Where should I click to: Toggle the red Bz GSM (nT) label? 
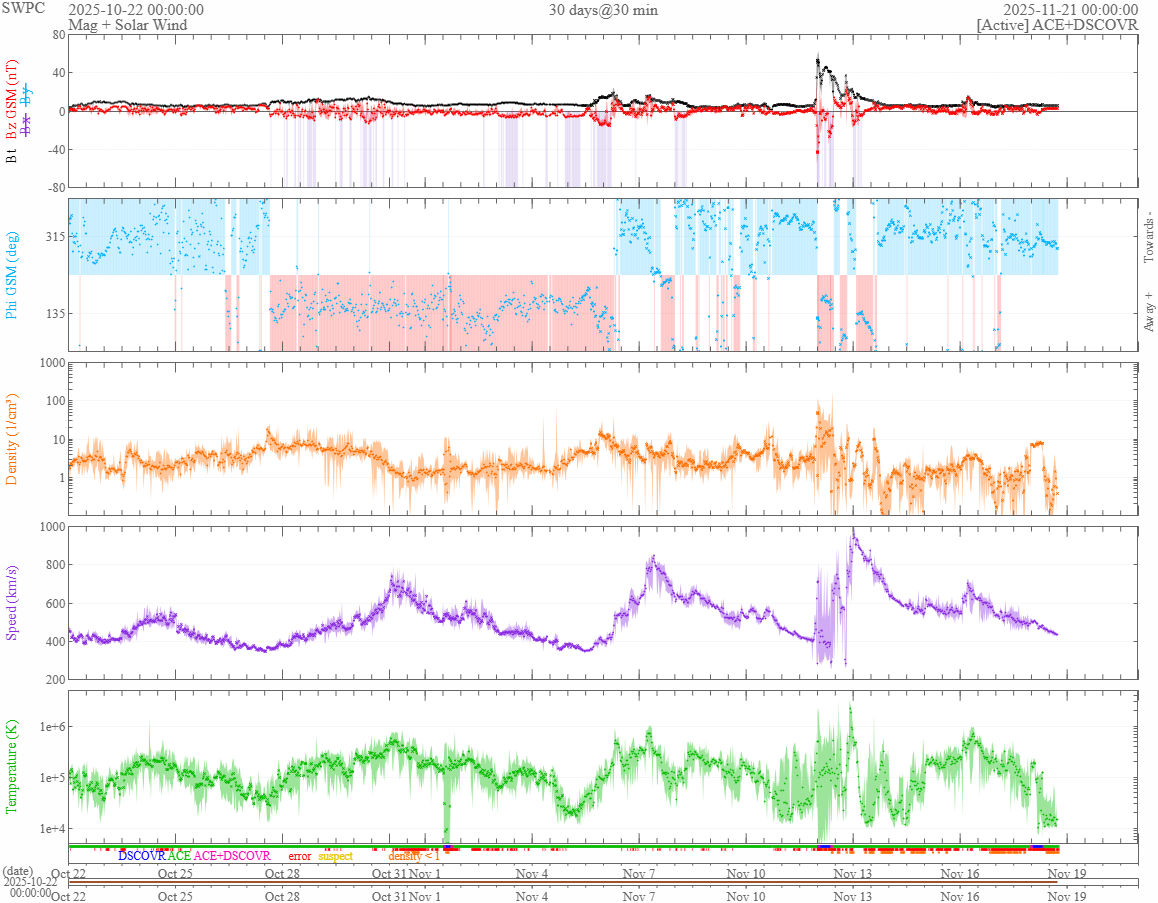11,100
